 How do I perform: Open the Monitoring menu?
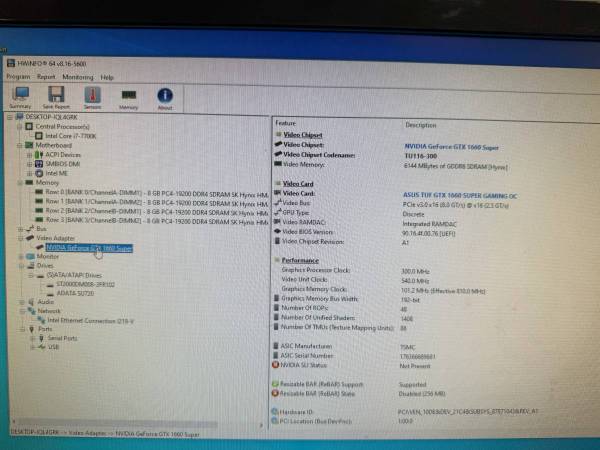(78, 76)
